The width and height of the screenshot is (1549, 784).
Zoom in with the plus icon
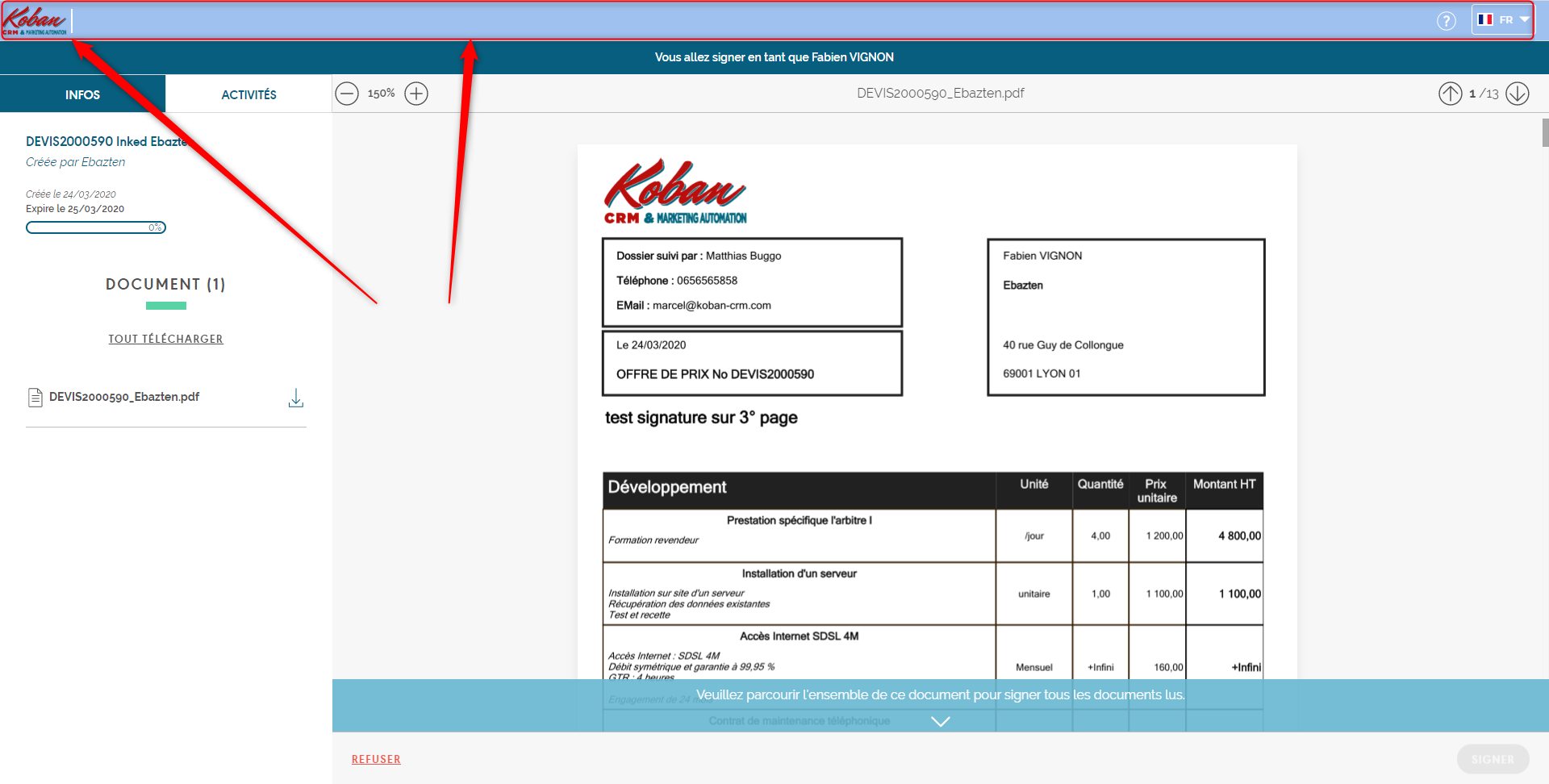416,94
